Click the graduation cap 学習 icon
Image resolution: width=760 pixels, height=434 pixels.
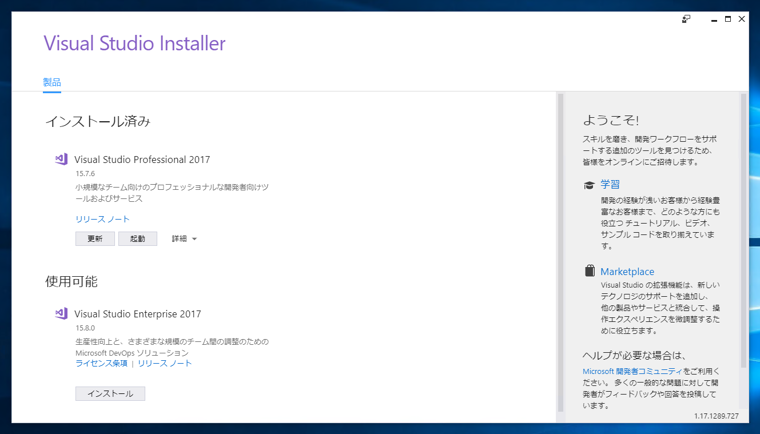tap(589, 185)
